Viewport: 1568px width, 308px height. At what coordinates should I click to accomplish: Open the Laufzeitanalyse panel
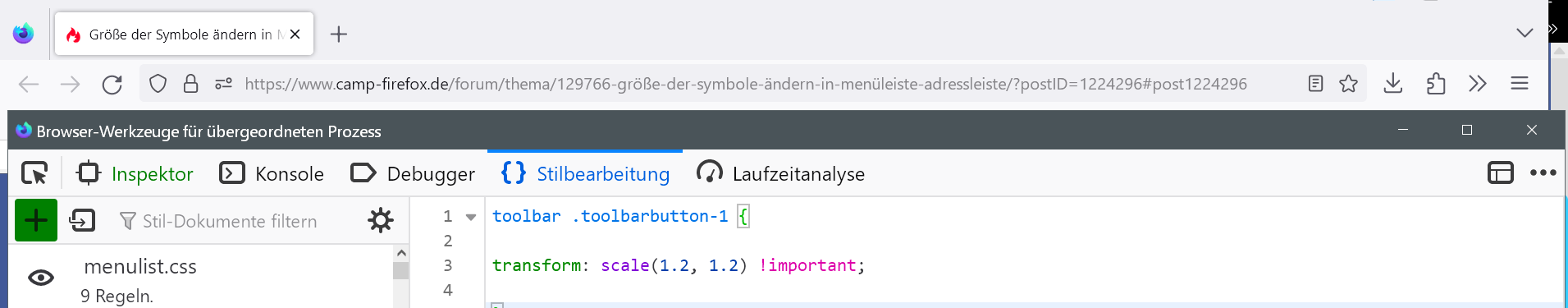(x=780, y=173)
